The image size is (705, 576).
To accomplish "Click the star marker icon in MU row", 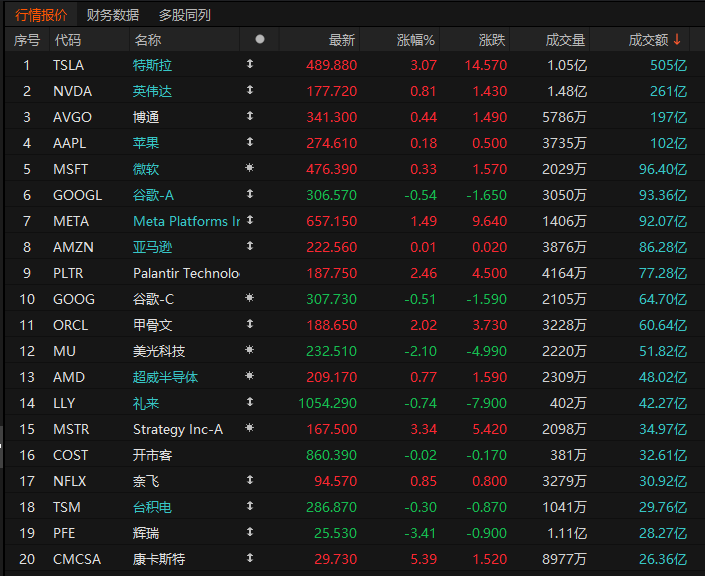I will tap(250, 349).
